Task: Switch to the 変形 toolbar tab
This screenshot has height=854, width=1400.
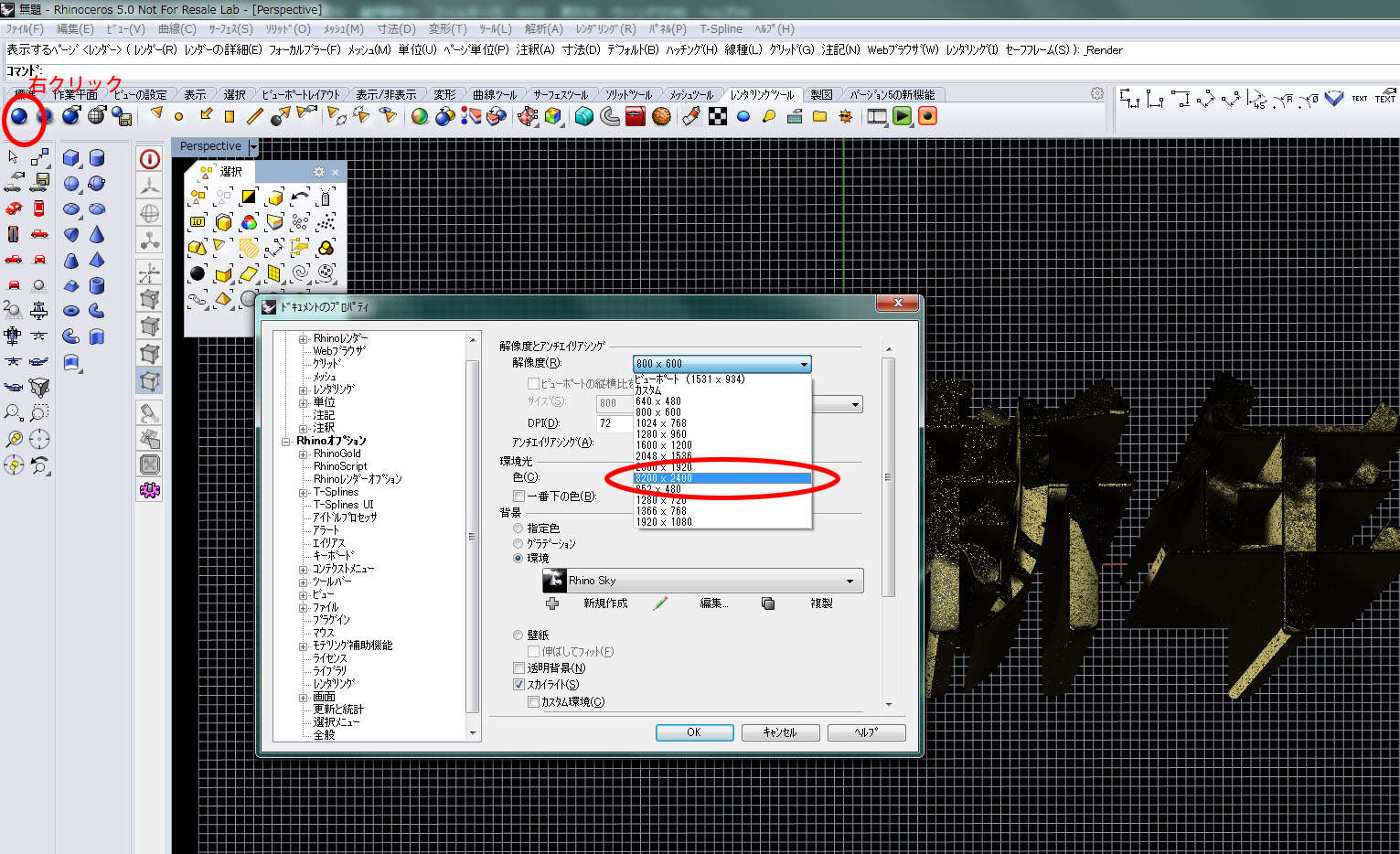Action: click(444, 95)
